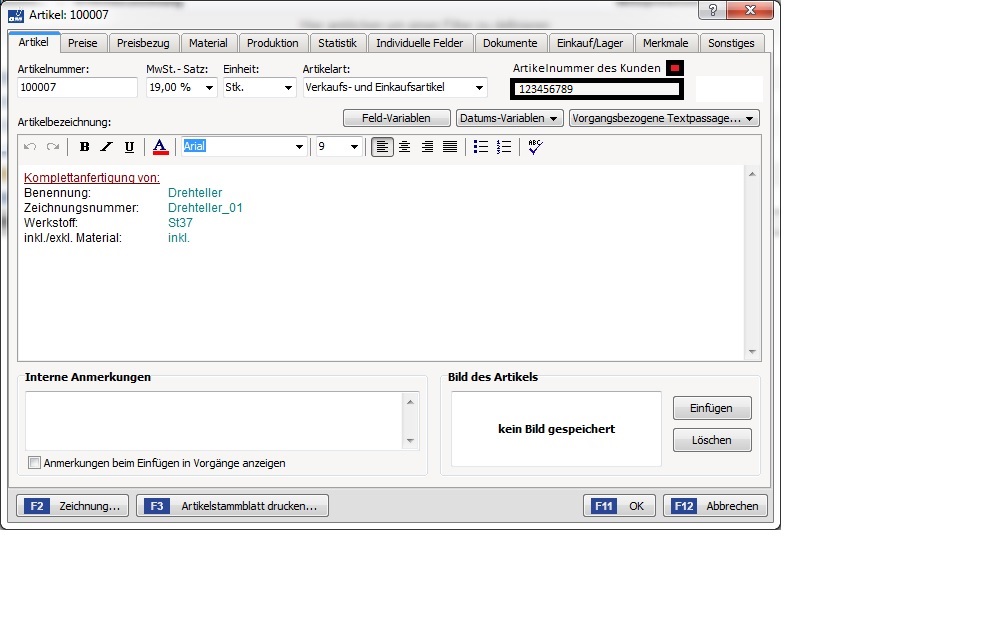Align text right
The image size is (1008, 630).
(428, 147)
